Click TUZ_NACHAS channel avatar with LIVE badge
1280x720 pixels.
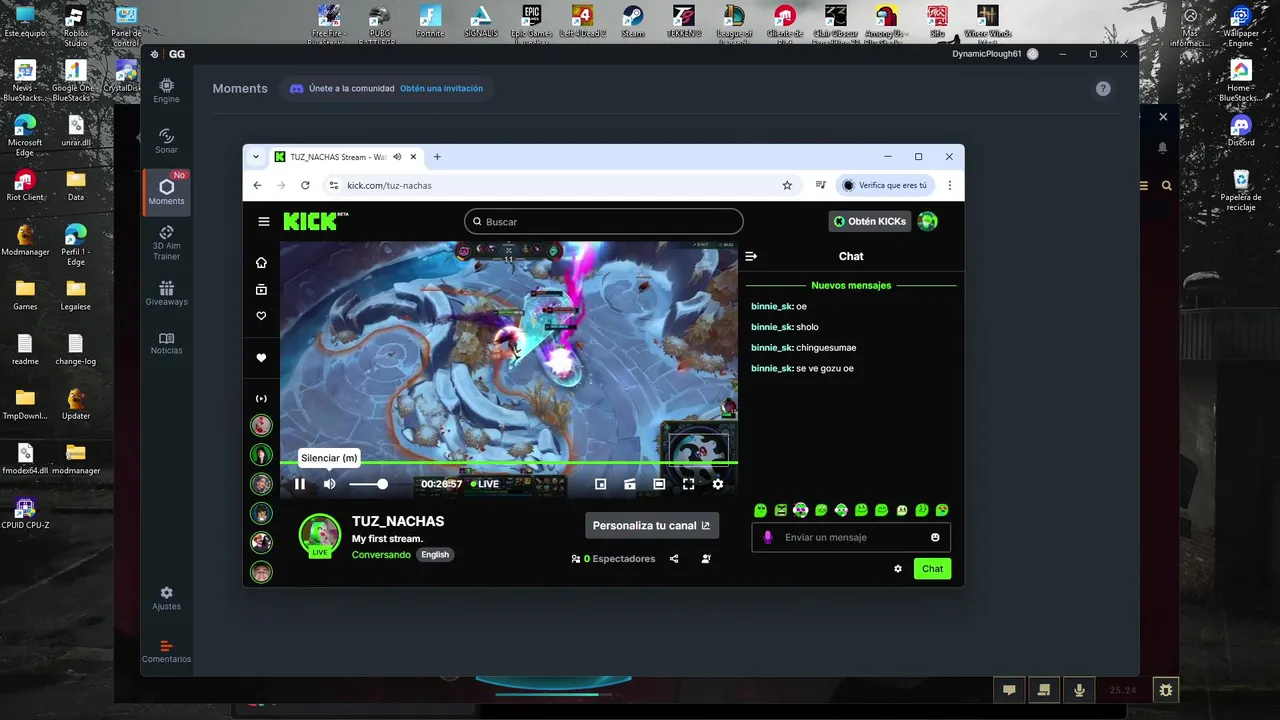320,535
